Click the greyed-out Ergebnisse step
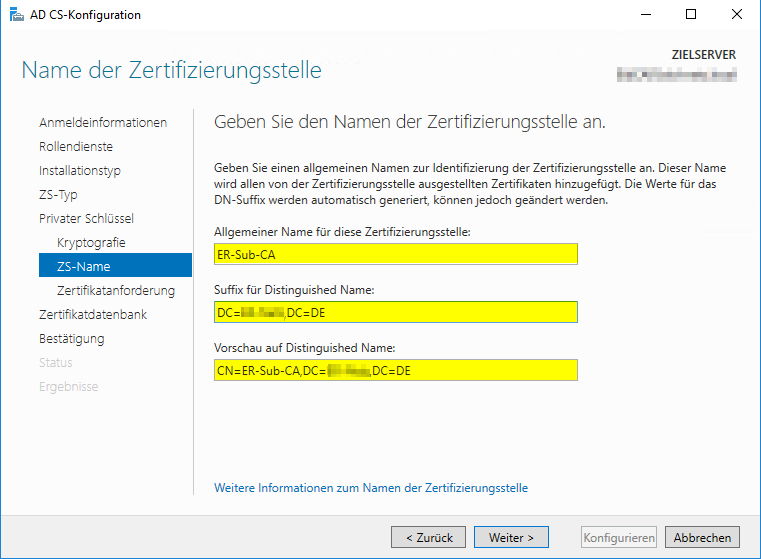The height and width of the screenshot is (559, 761). (69, 387)
